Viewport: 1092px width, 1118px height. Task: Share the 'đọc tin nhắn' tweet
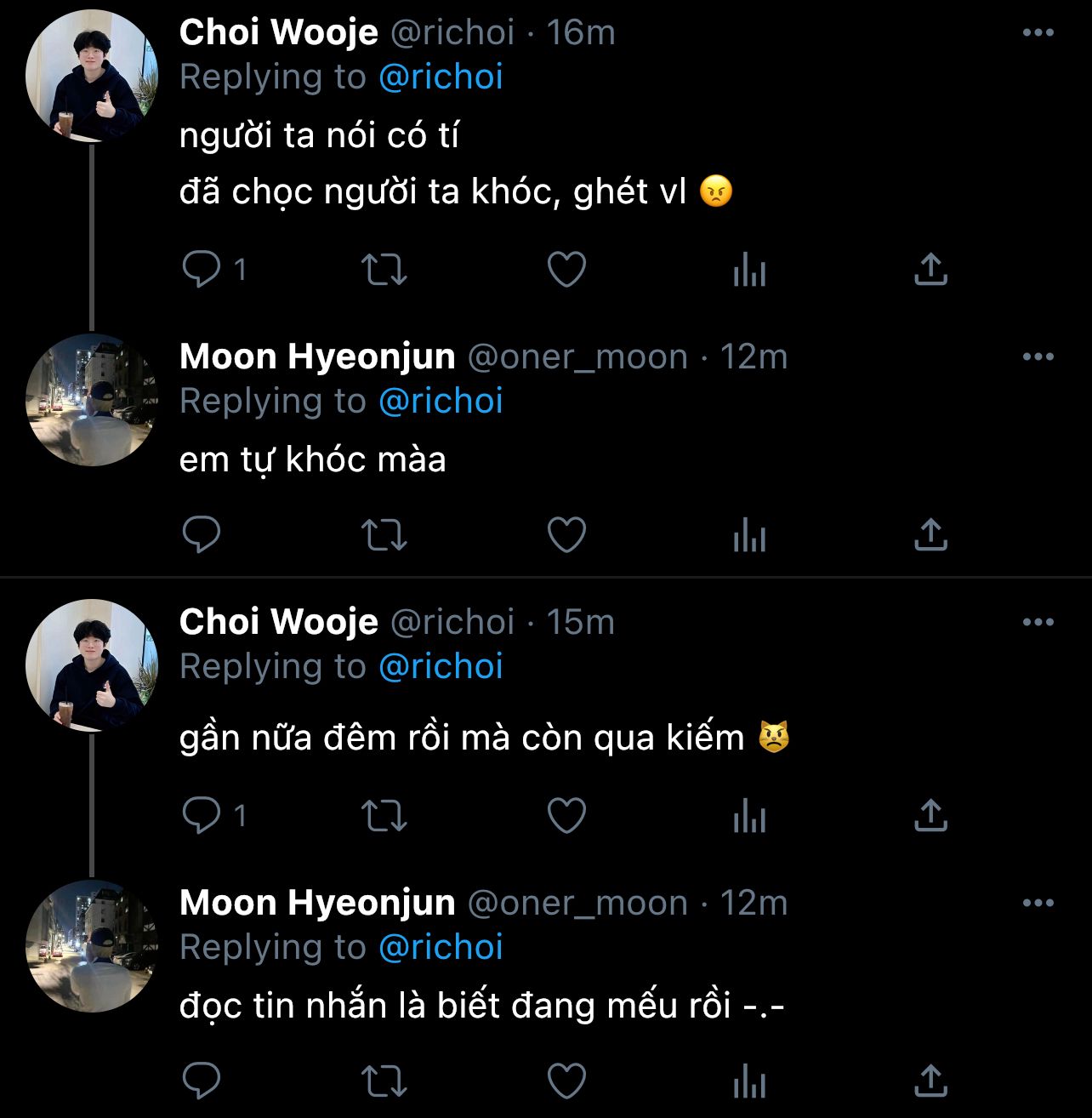[x=930, y=1081]
